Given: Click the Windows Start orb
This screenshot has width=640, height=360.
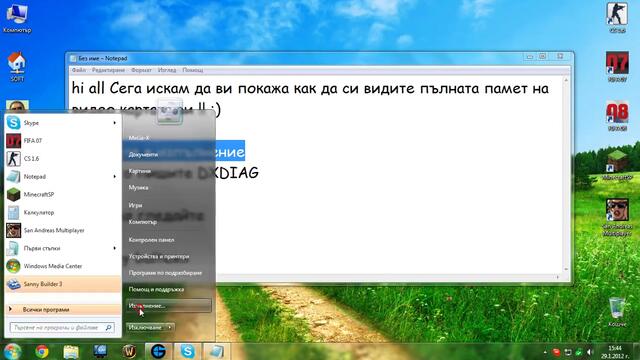Looking at the screenshot, I should point(13,351).
